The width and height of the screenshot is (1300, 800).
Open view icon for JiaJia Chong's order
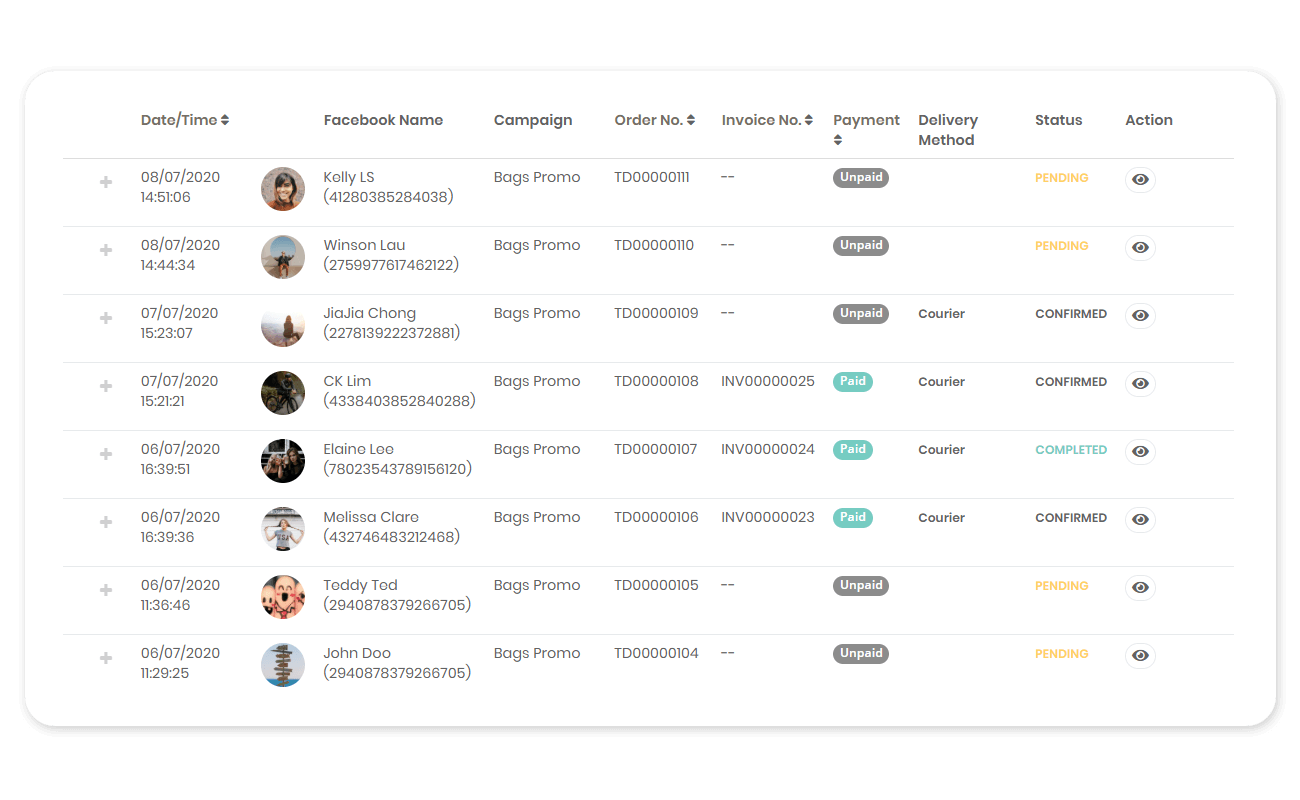click(x=1140, y=316)
